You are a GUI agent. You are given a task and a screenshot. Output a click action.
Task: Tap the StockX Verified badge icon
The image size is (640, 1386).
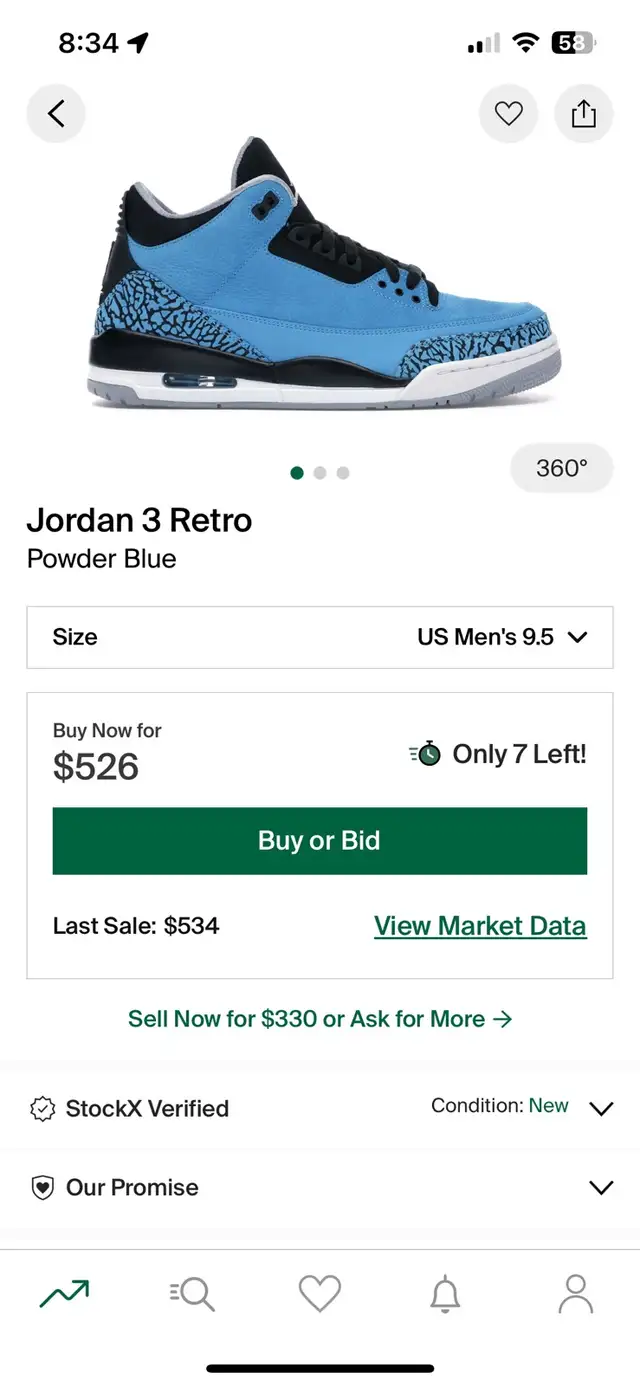[x=42, y=1109]
